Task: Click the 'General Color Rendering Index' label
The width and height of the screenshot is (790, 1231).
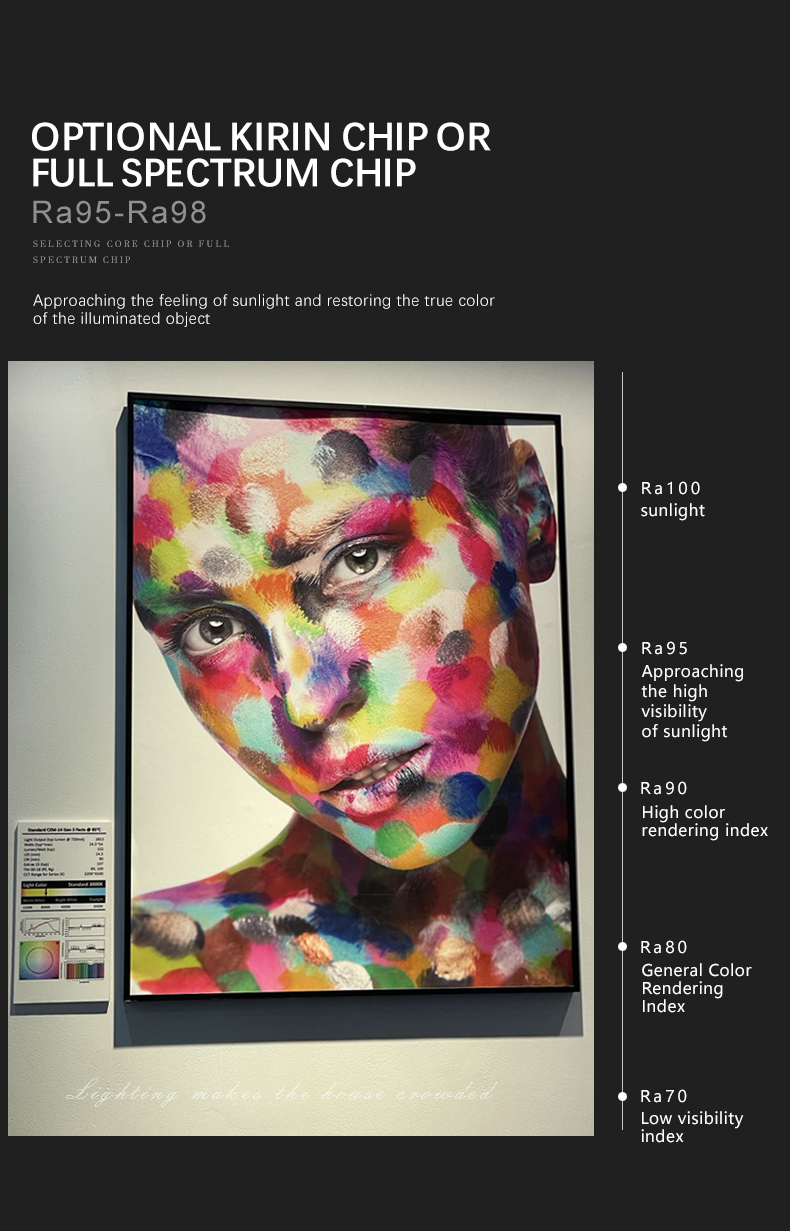Action: pyautogui.click(x=696, y=988)
